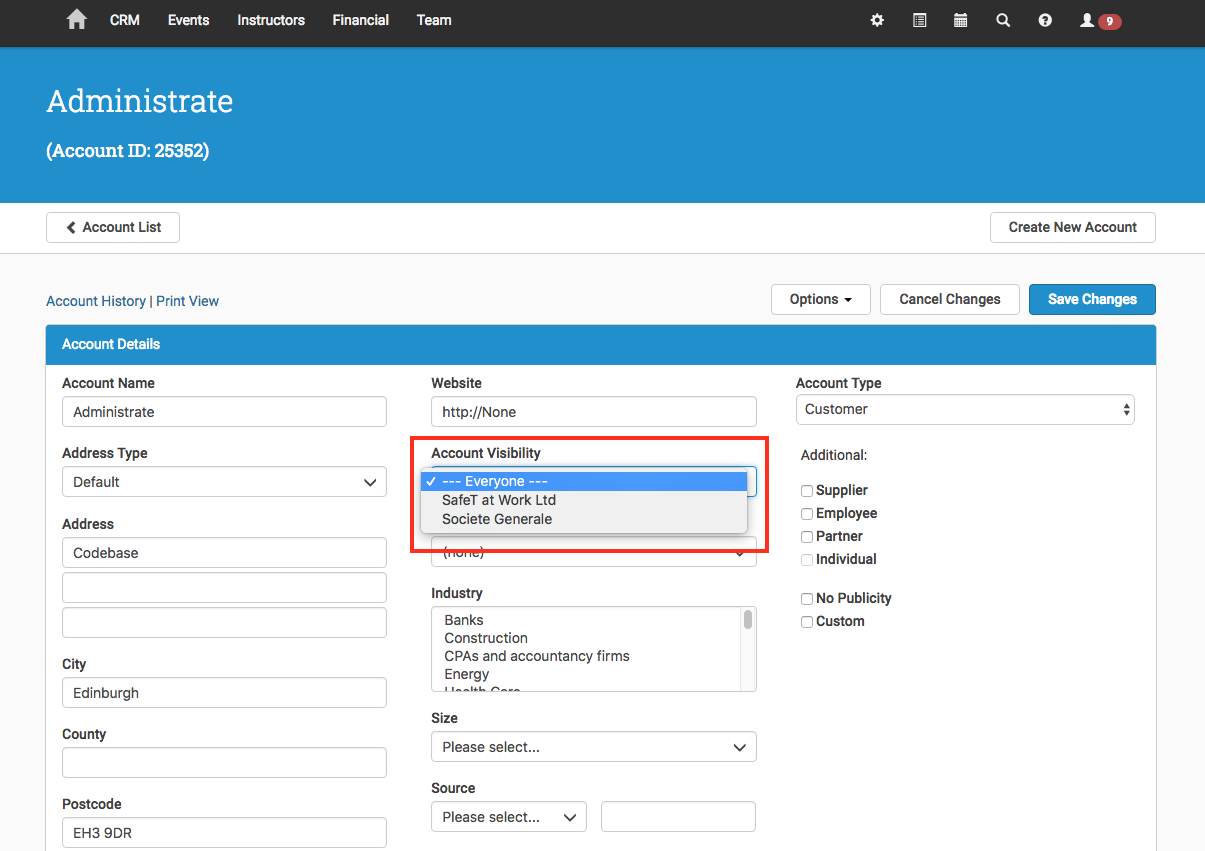Open the Address Type dropdown
The image size is (1205, 851).
[x=224, y=482]
